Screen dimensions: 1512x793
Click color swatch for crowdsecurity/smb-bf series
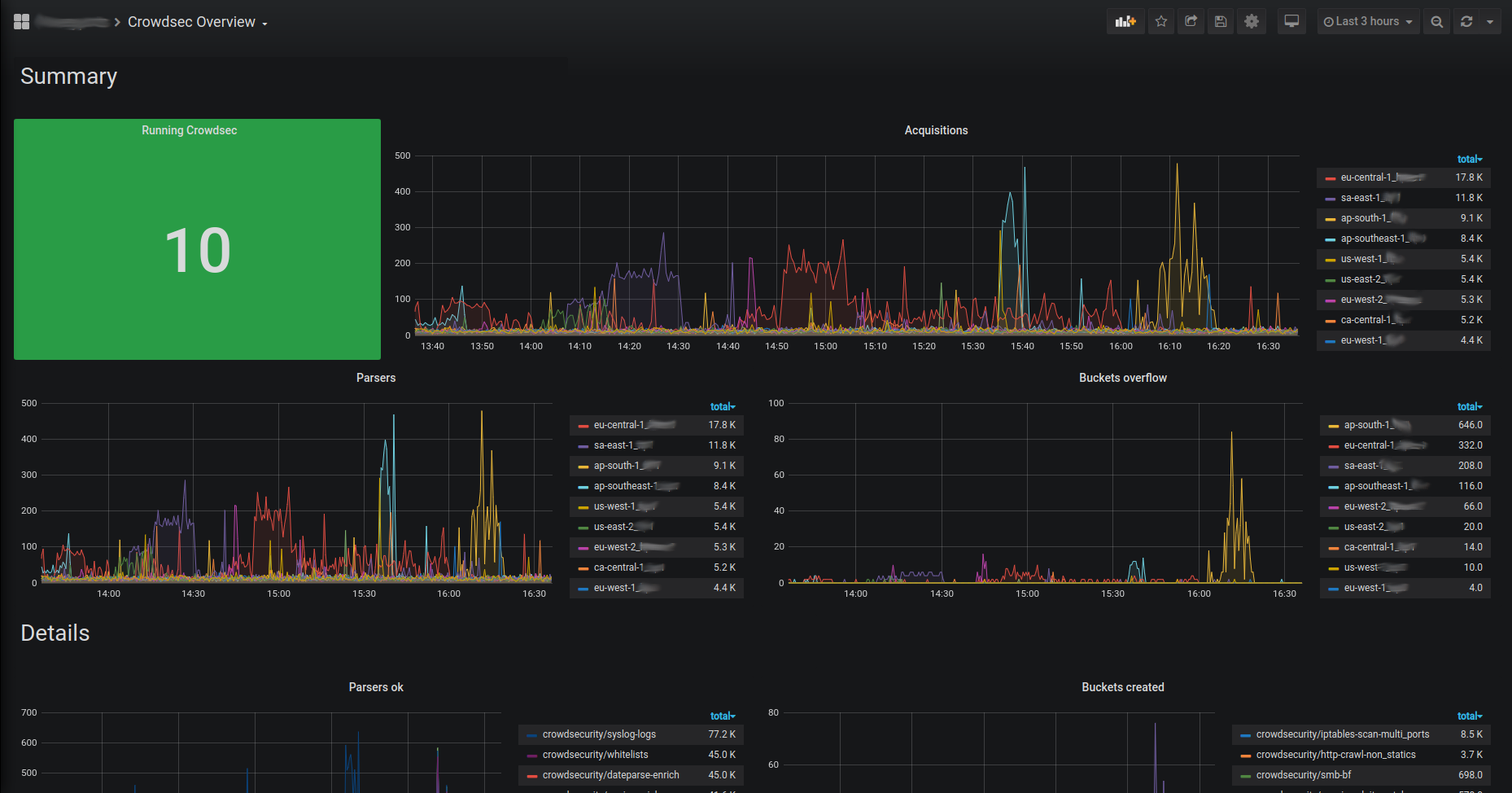[1245, 776]
